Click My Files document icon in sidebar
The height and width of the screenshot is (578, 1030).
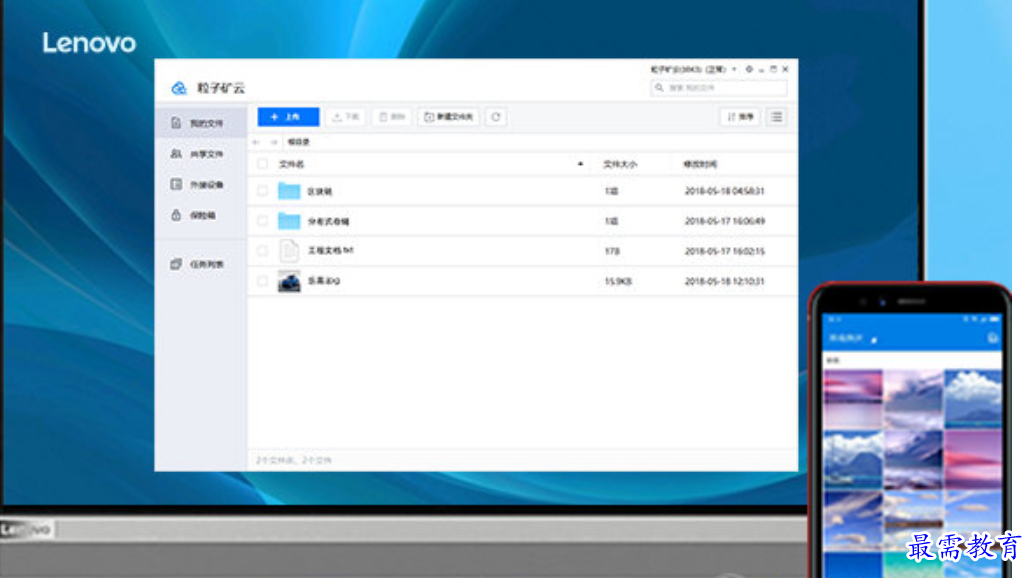(x=175, y=123)
